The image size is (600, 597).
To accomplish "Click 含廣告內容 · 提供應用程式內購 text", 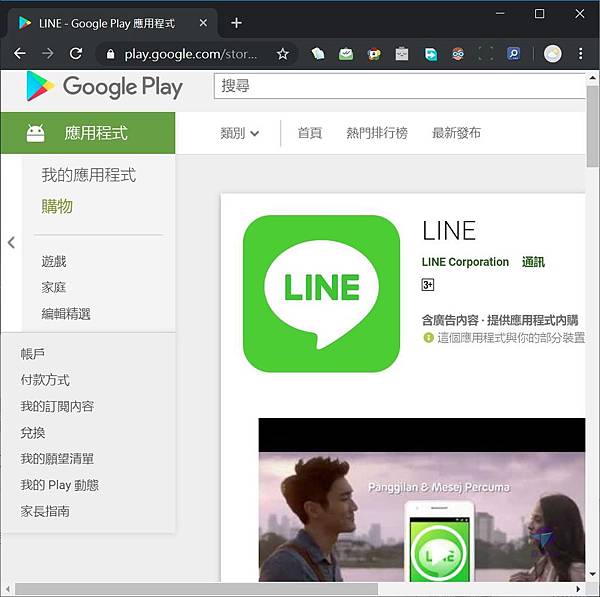I will (500, 320).
